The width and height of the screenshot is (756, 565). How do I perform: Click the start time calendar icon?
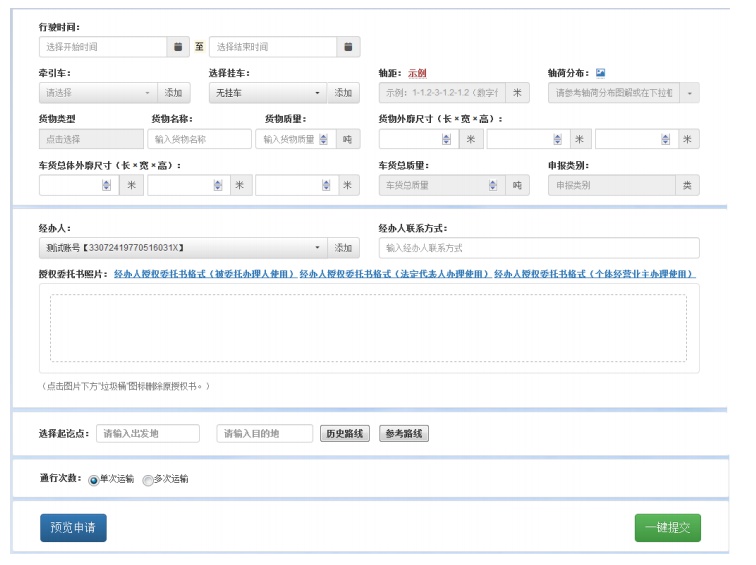point(178,47)
